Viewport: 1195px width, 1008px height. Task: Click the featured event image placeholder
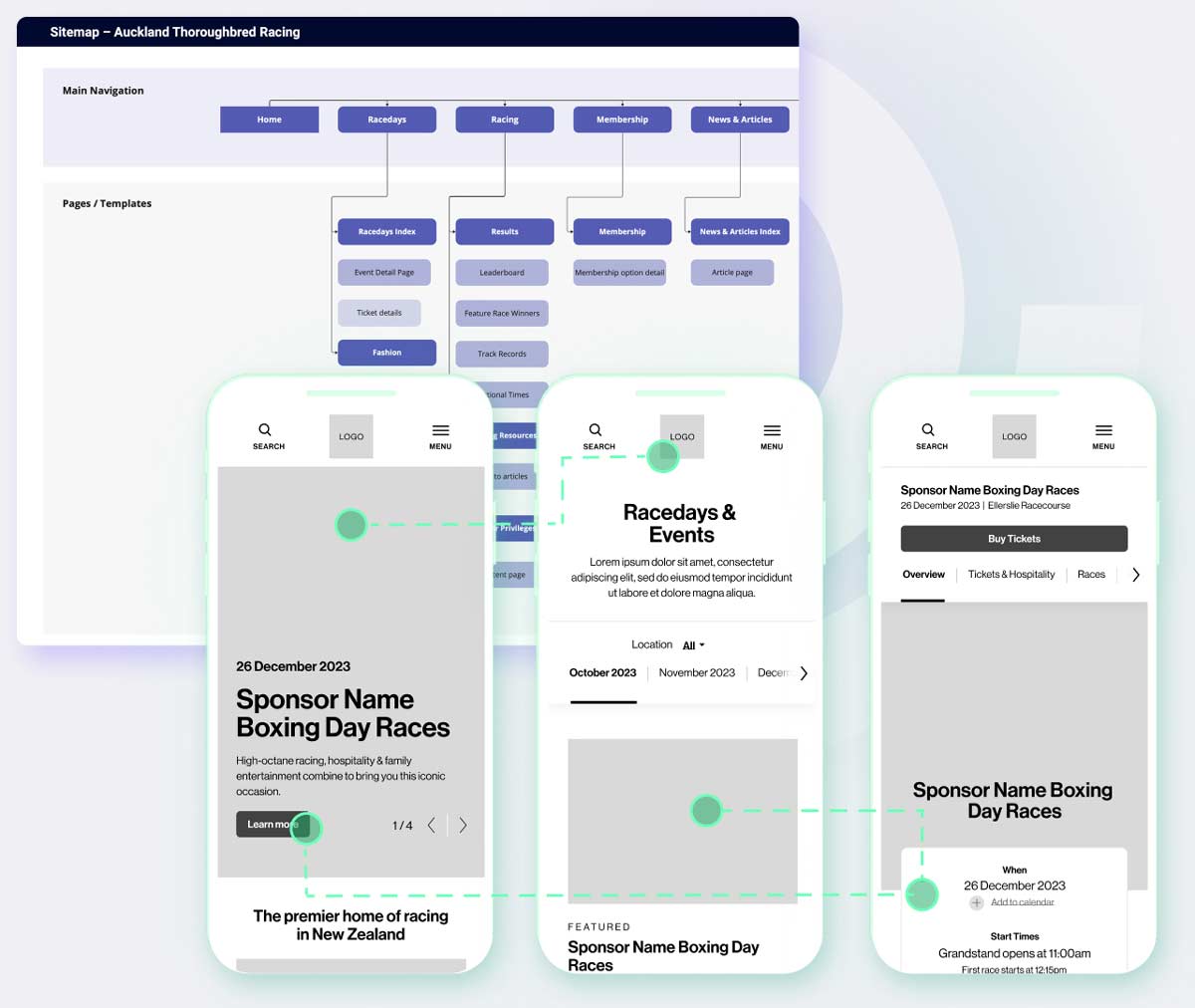click(682, 821)
